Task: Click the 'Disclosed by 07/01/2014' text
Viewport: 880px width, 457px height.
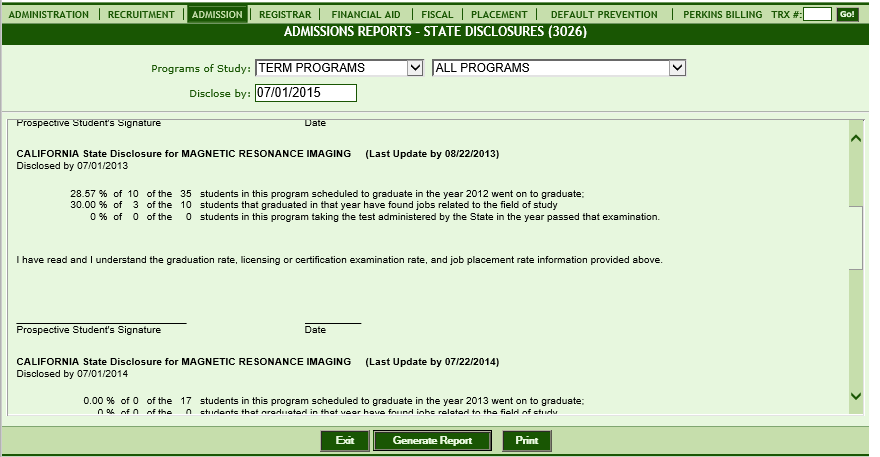Action: (x=72, y=374)
